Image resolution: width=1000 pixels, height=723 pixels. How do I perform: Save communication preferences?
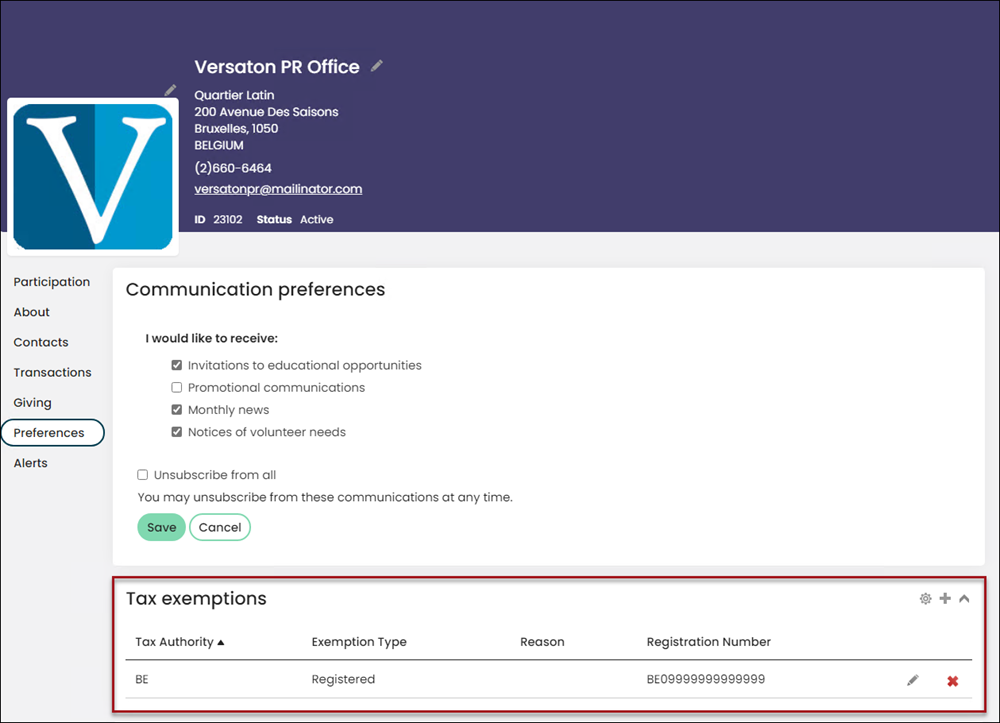[x=161, y=527]
